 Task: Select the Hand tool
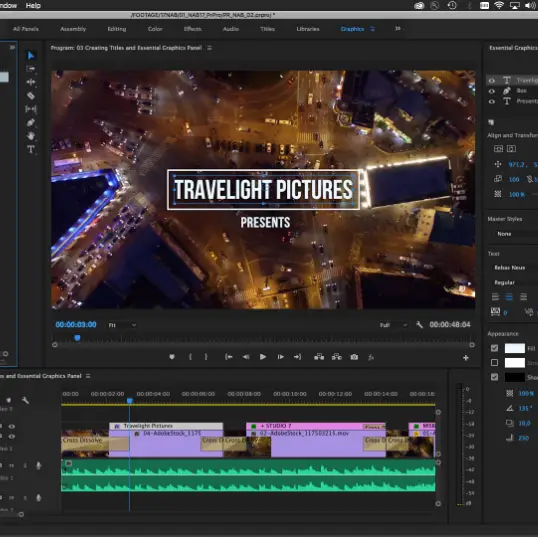(31, 136)
